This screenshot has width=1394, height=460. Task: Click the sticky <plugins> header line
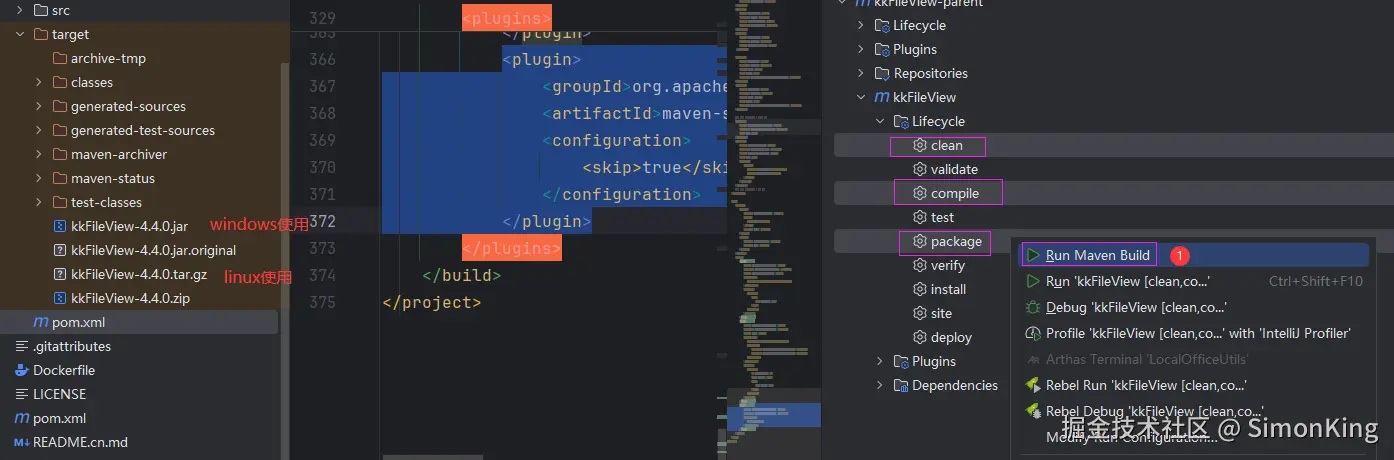pyautogui.click(x=507, y=18)
